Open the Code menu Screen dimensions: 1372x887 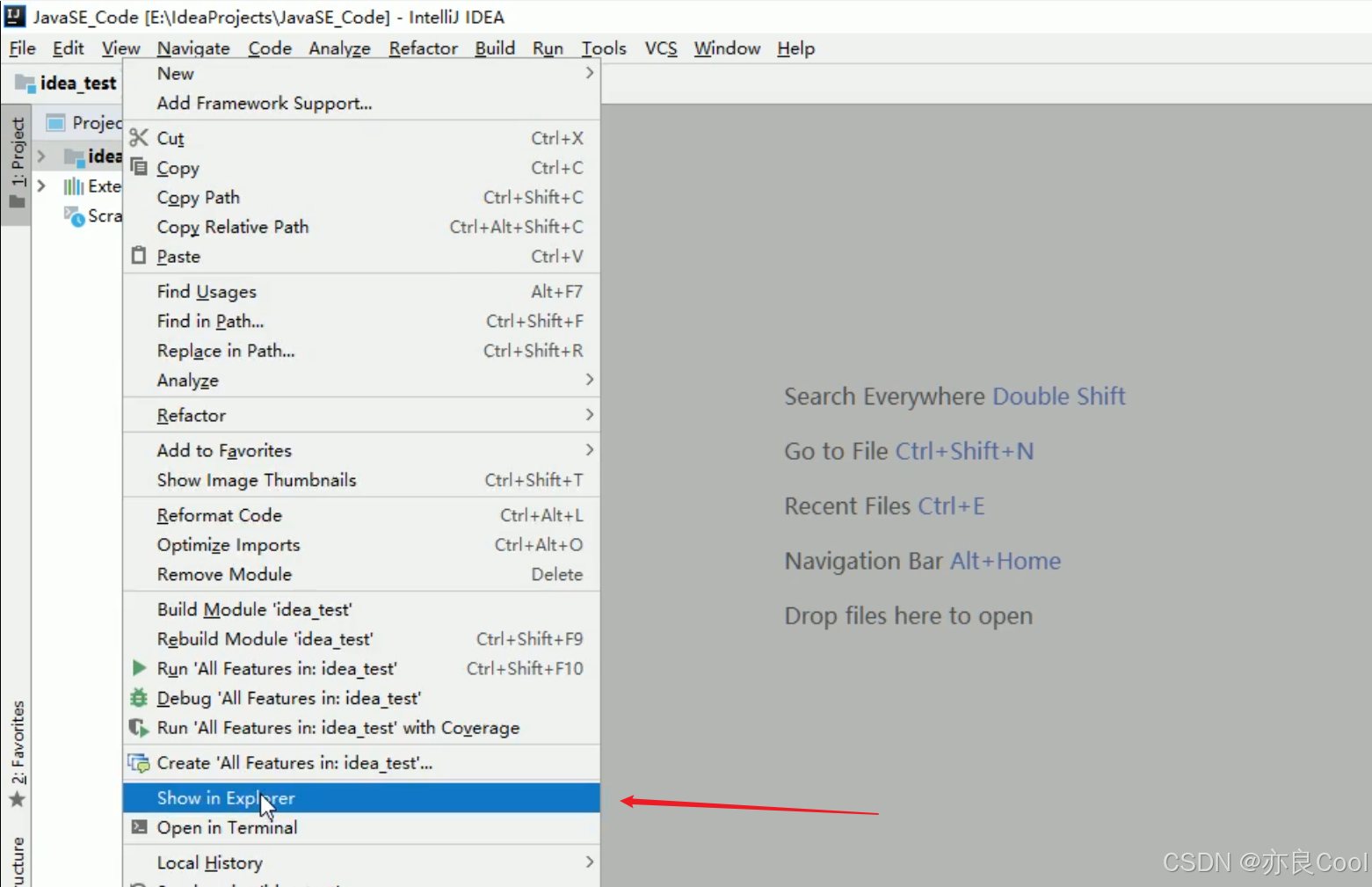(x=270, y=48)
